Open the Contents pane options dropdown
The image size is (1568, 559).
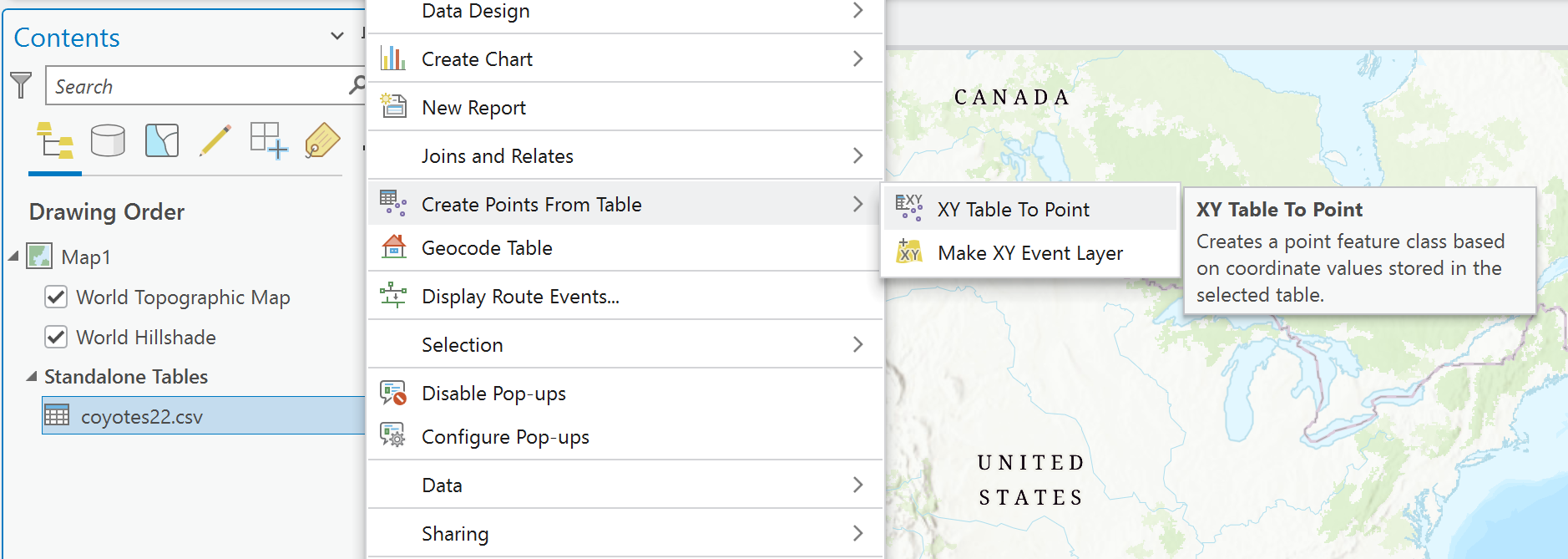pyautogui.click(x=337, y=36)
